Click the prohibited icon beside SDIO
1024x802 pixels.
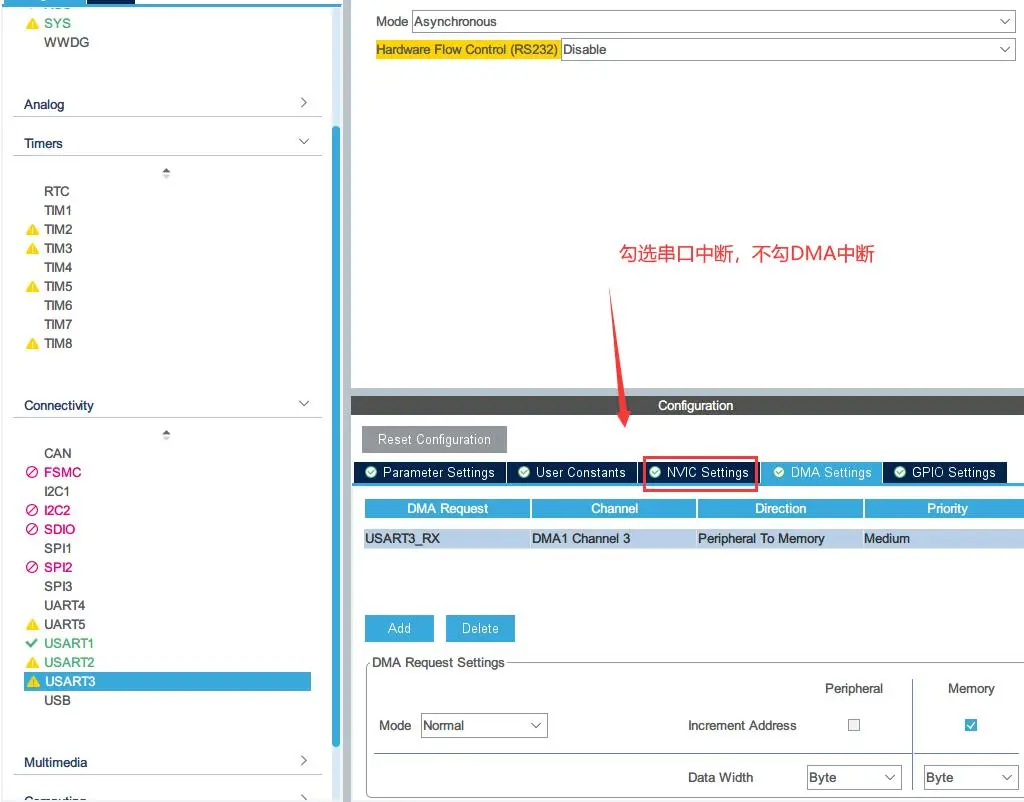[32, 530]
